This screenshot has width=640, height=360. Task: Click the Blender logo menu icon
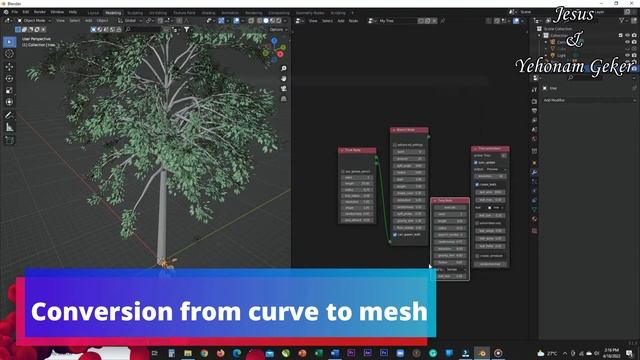point(6,12)
